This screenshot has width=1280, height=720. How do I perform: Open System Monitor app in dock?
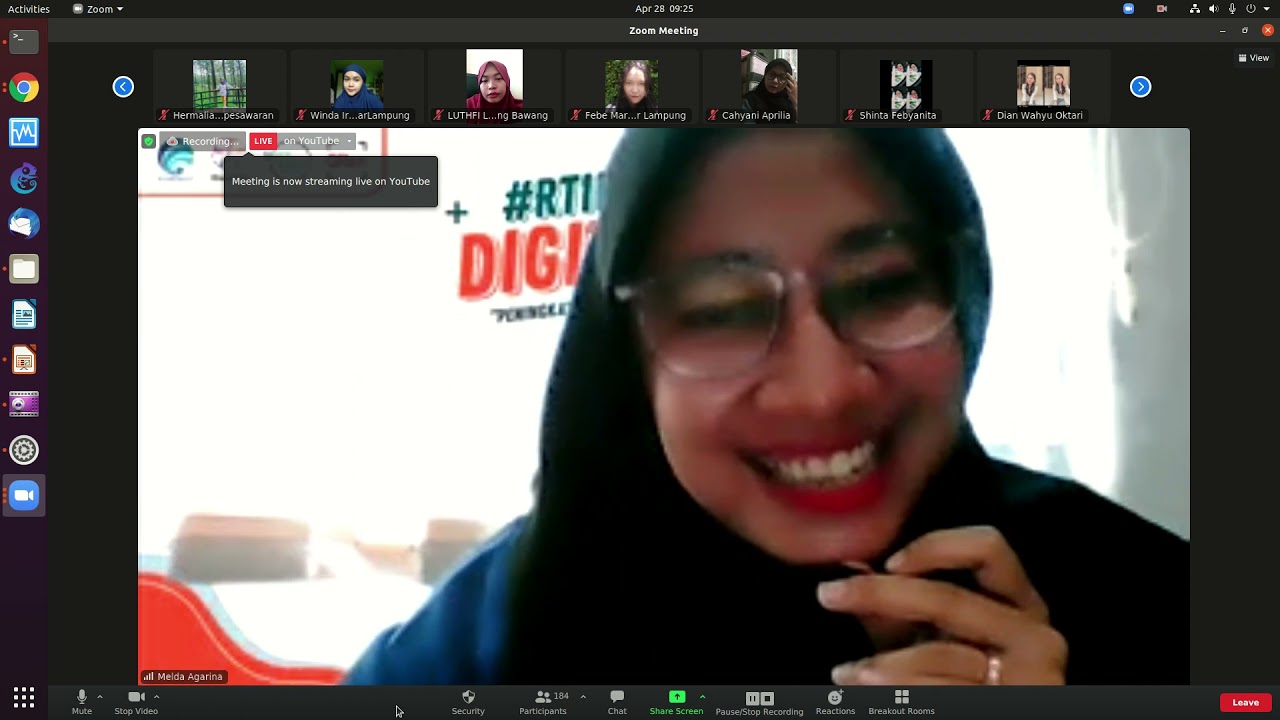(24, 132)
